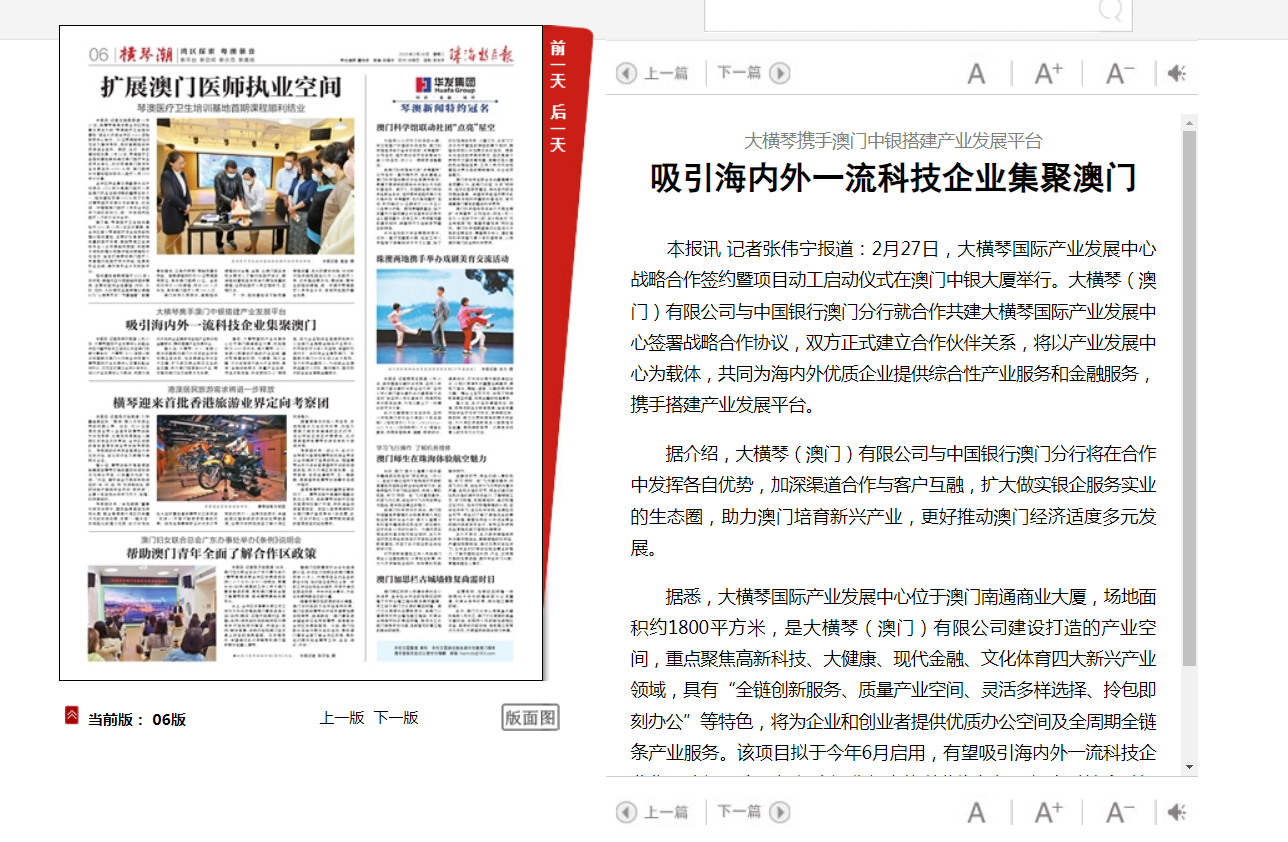1288x842 pixels.
Task: Click the circled right arrow beside 下一篇
Action: [x=779, y=72]
